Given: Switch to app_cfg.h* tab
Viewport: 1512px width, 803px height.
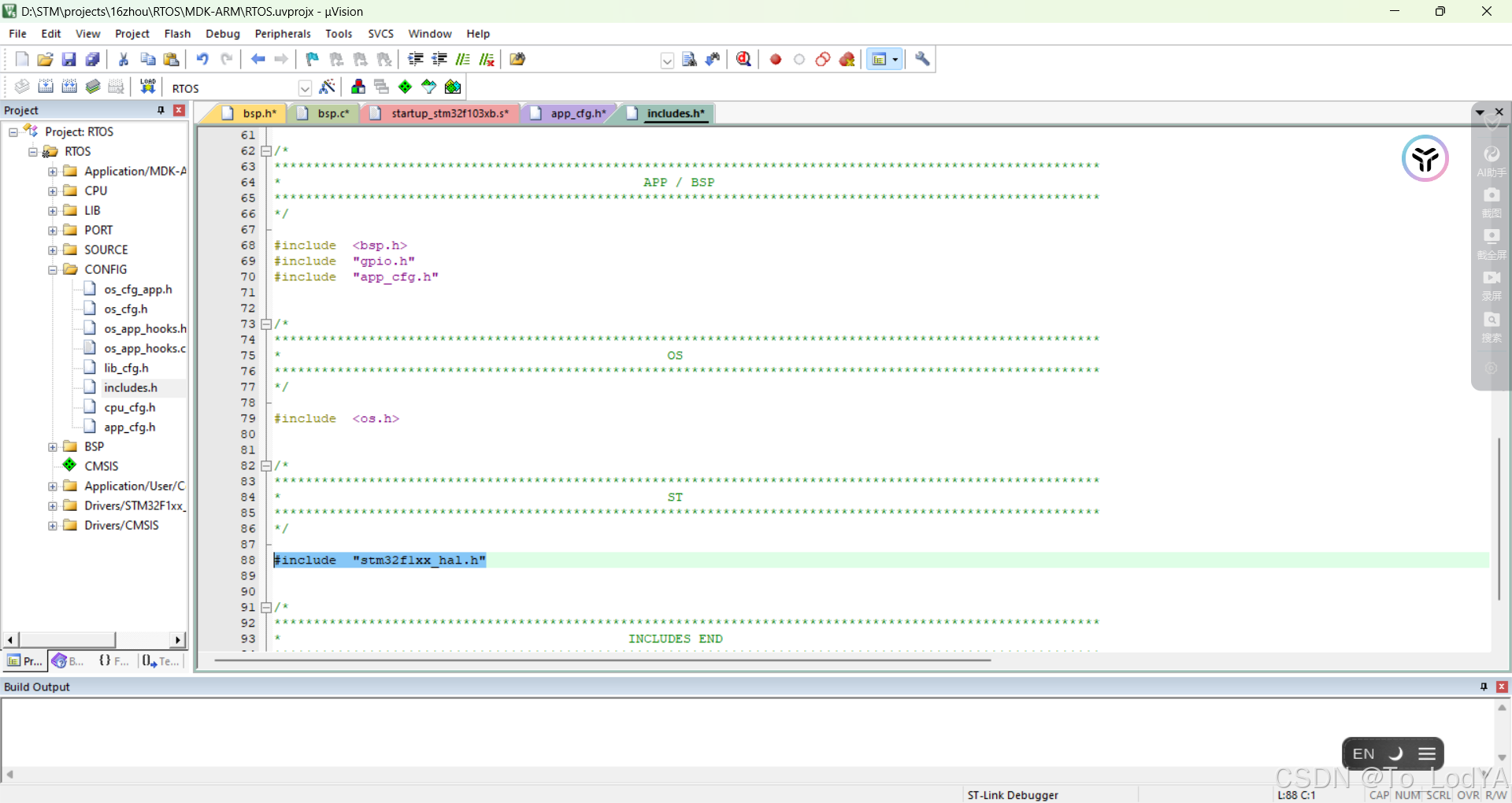Looking at the screenshot, I should [570, 113].
